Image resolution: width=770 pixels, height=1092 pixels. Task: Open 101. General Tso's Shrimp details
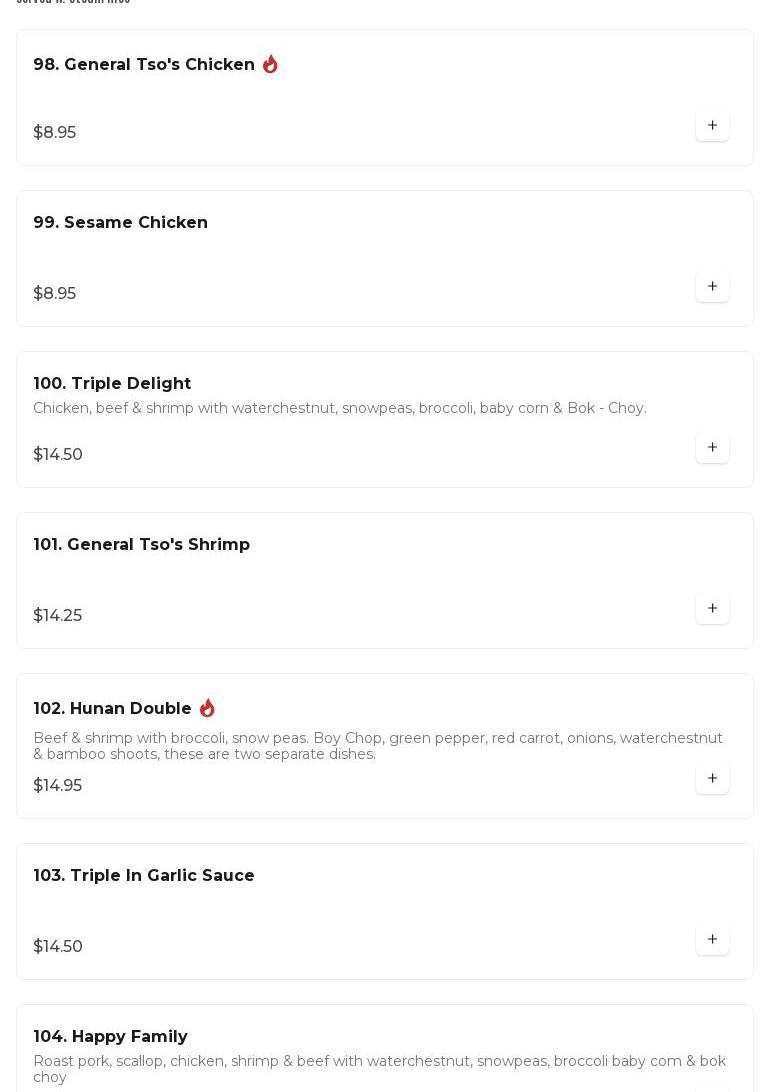[141, 545]
